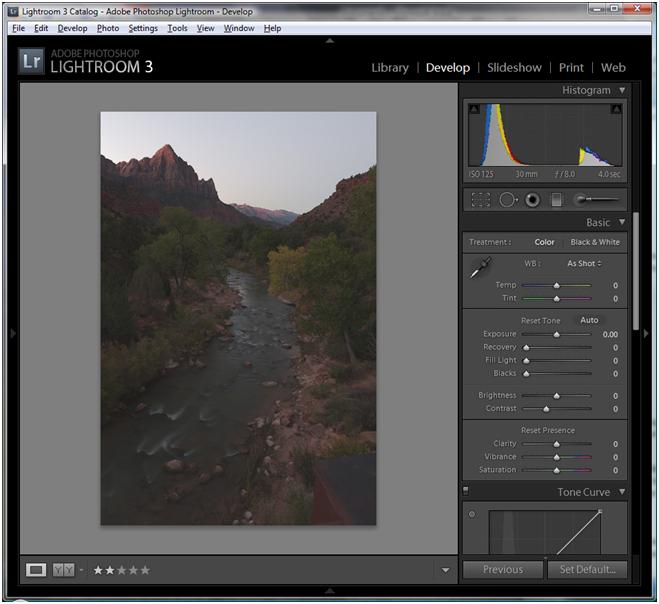
Task: Open the File menu
Action: click(x=18, y=28)
